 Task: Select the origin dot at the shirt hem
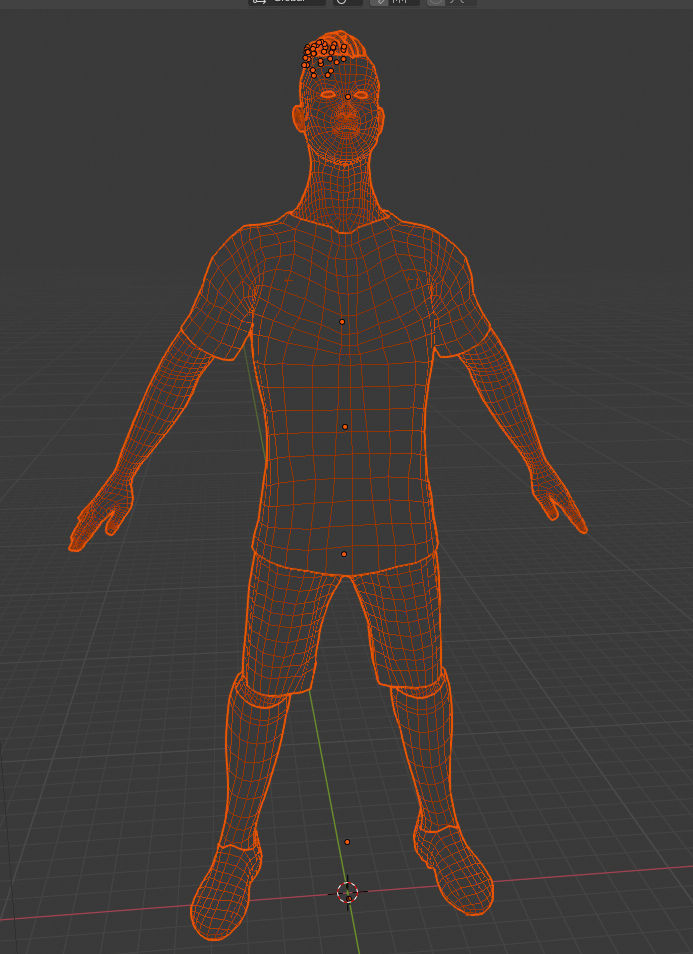click(x=344, y=554)
